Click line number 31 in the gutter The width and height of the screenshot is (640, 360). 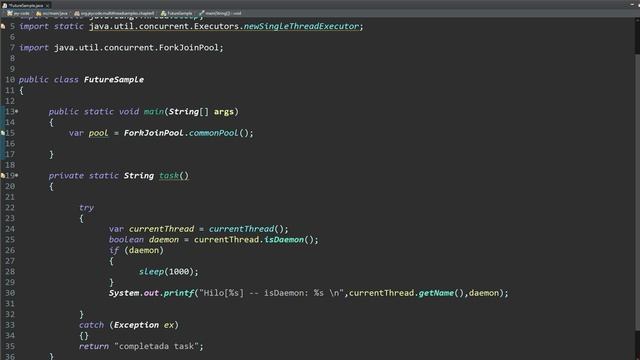coord(10,304)
